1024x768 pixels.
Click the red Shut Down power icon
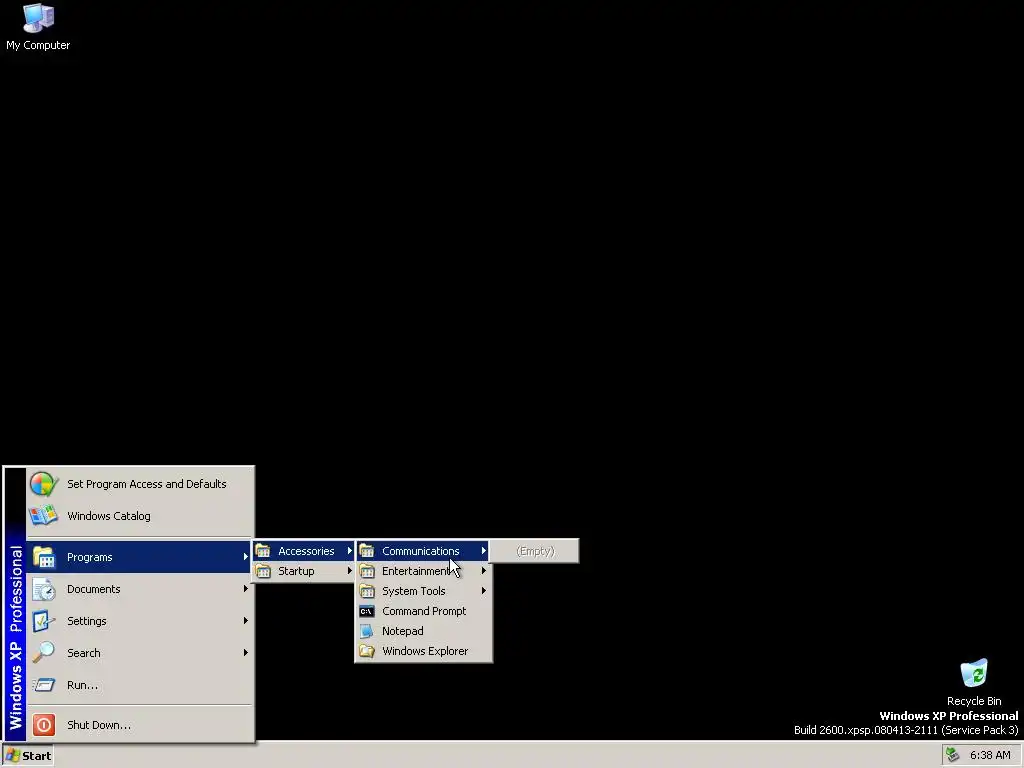point(44,725)
